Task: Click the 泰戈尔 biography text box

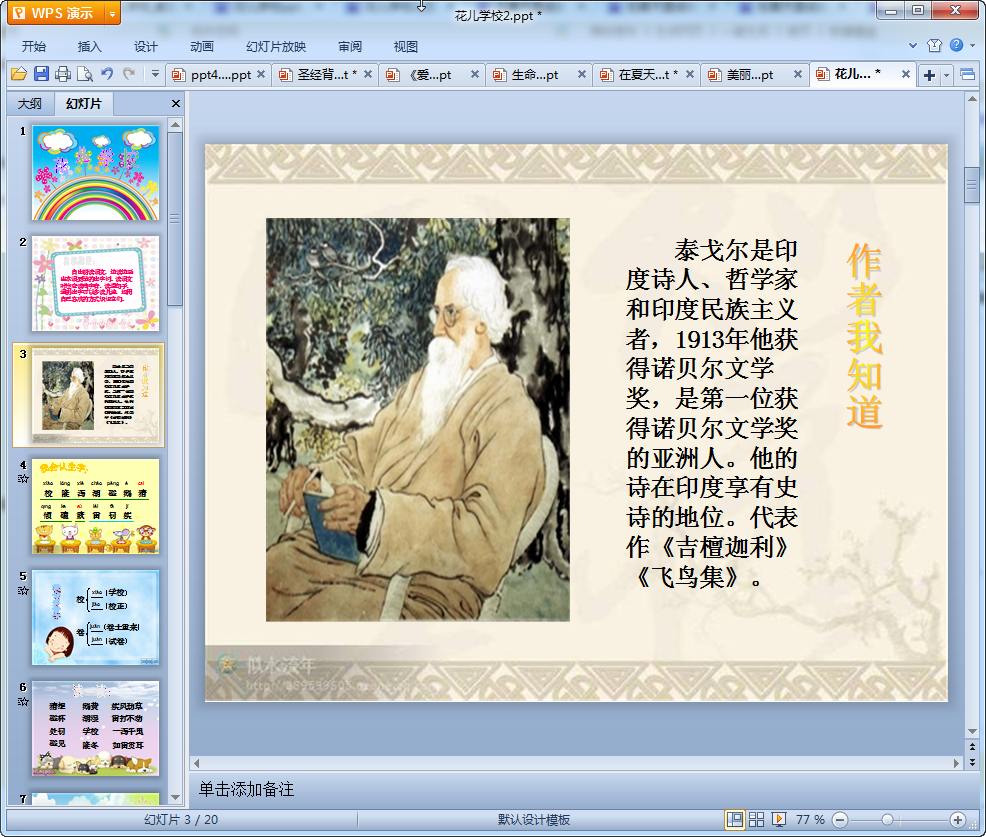Action: pyautogui.click(x=711, y=413)
